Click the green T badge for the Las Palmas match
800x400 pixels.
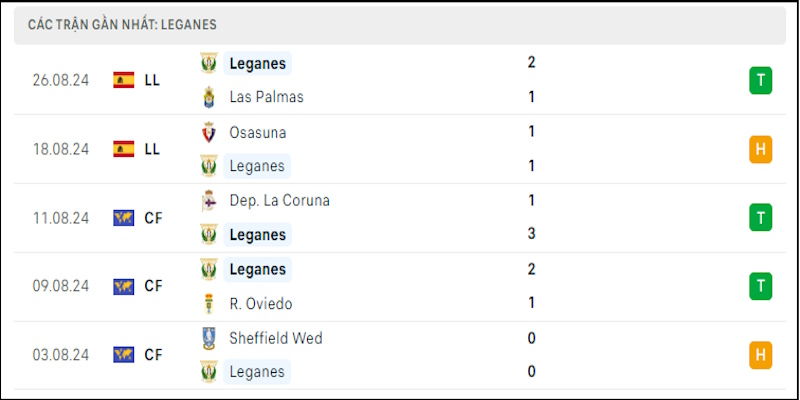pos(760,81)
